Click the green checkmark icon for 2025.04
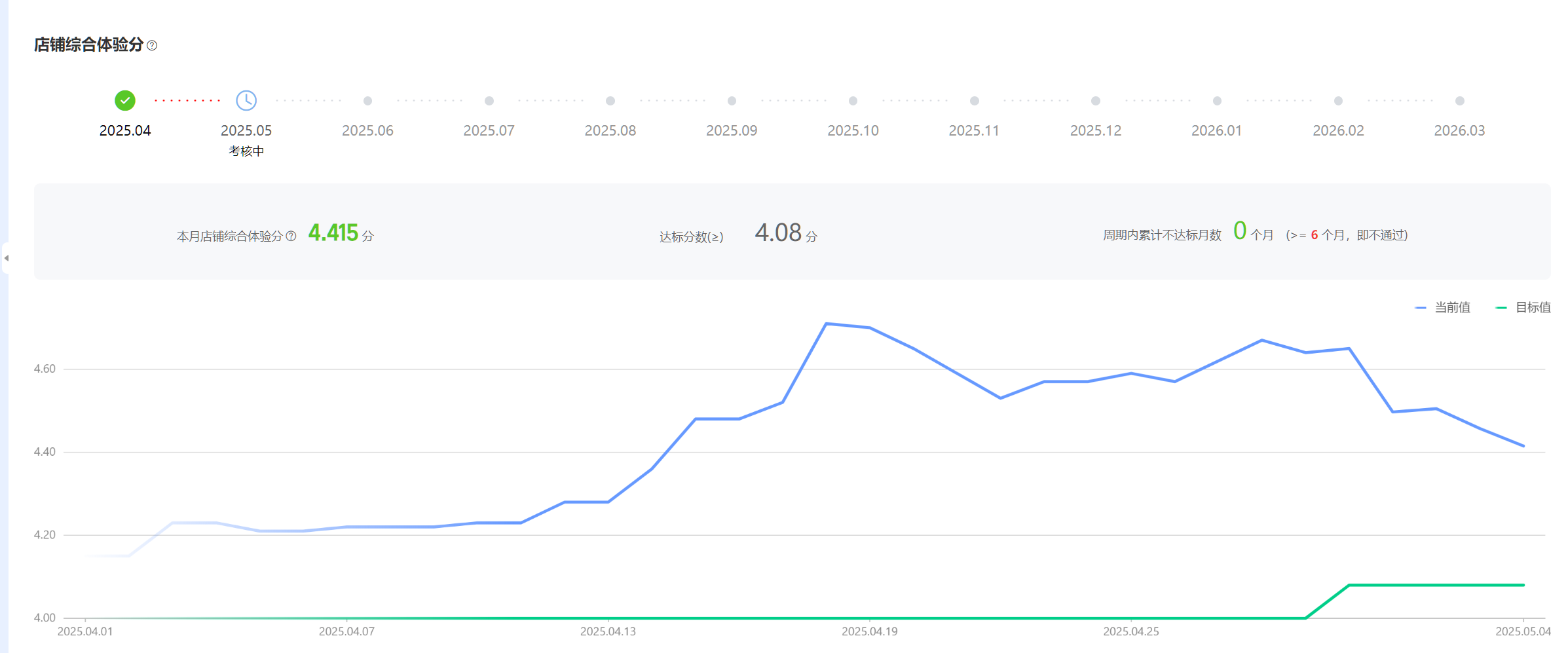Viewport: 1568px width, 653px height. pyautogui.click(x=125, y=101)
